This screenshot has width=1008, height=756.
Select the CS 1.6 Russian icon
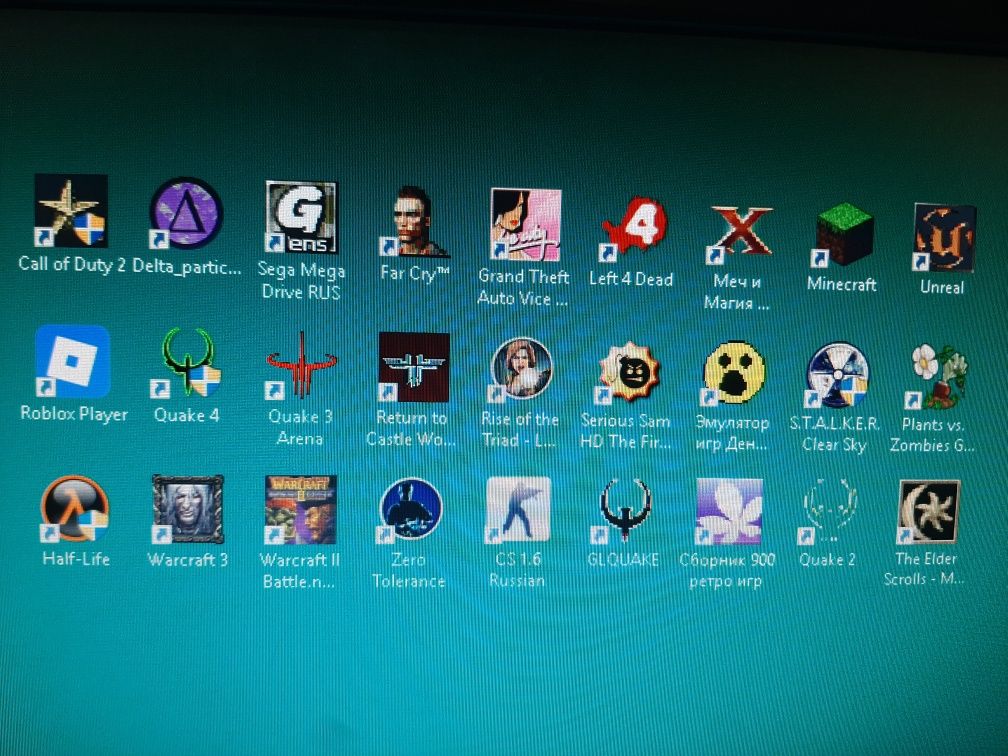[x=518, y=510]
